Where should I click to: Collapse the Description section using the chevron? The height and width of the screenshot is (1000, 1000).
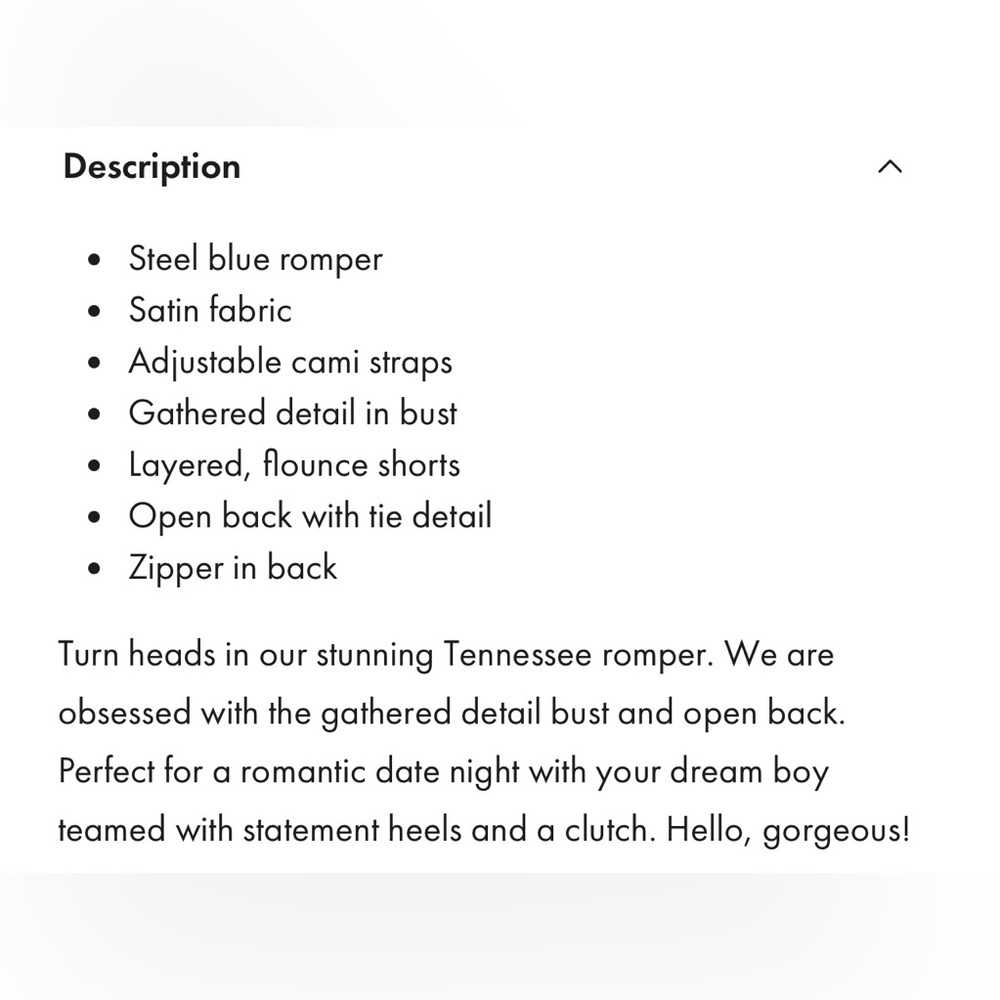point(890,167)
